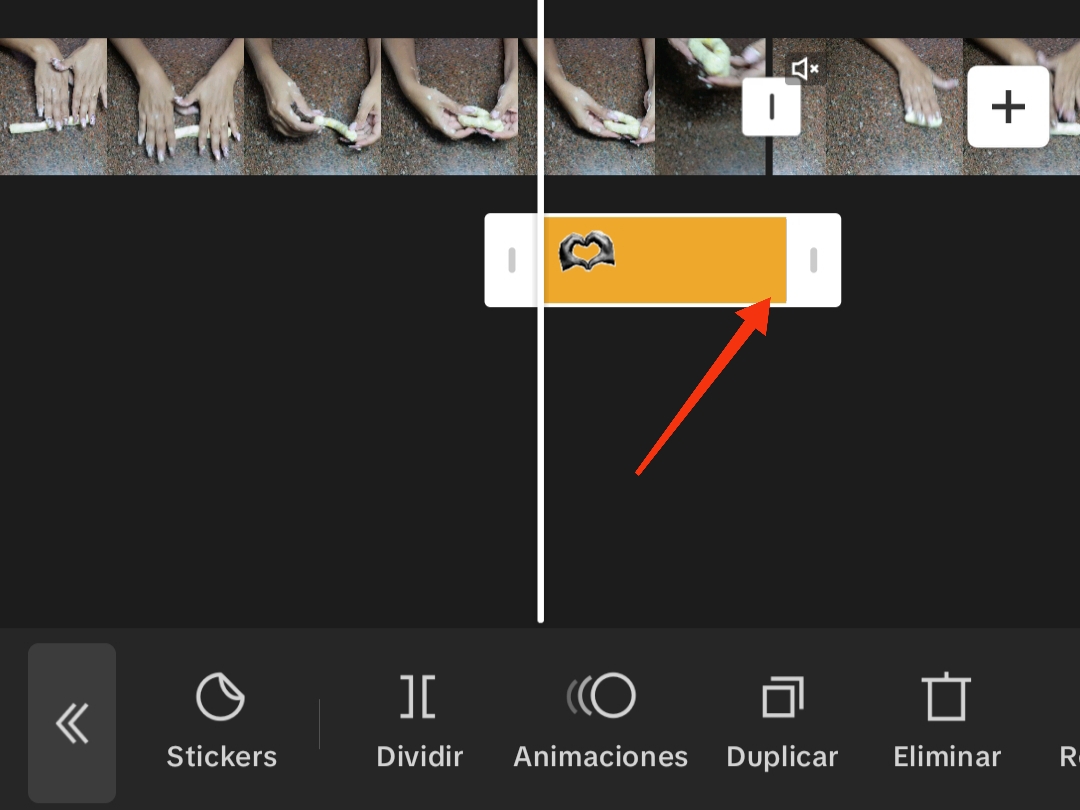
Task: Open the transition button between clips
Action: pyautogui.click(x=771, y=107)
